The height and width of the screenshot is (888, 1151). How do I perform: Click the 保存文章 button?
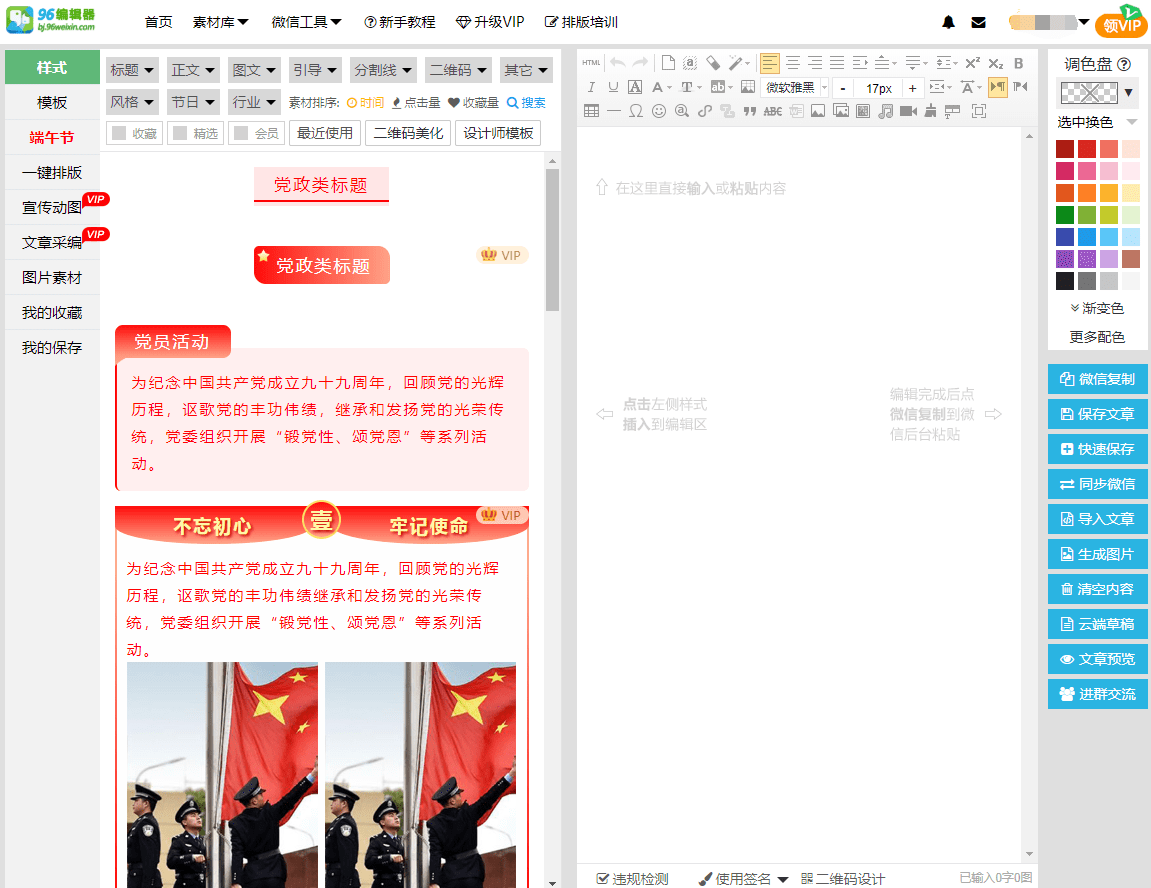[1097, 414]
